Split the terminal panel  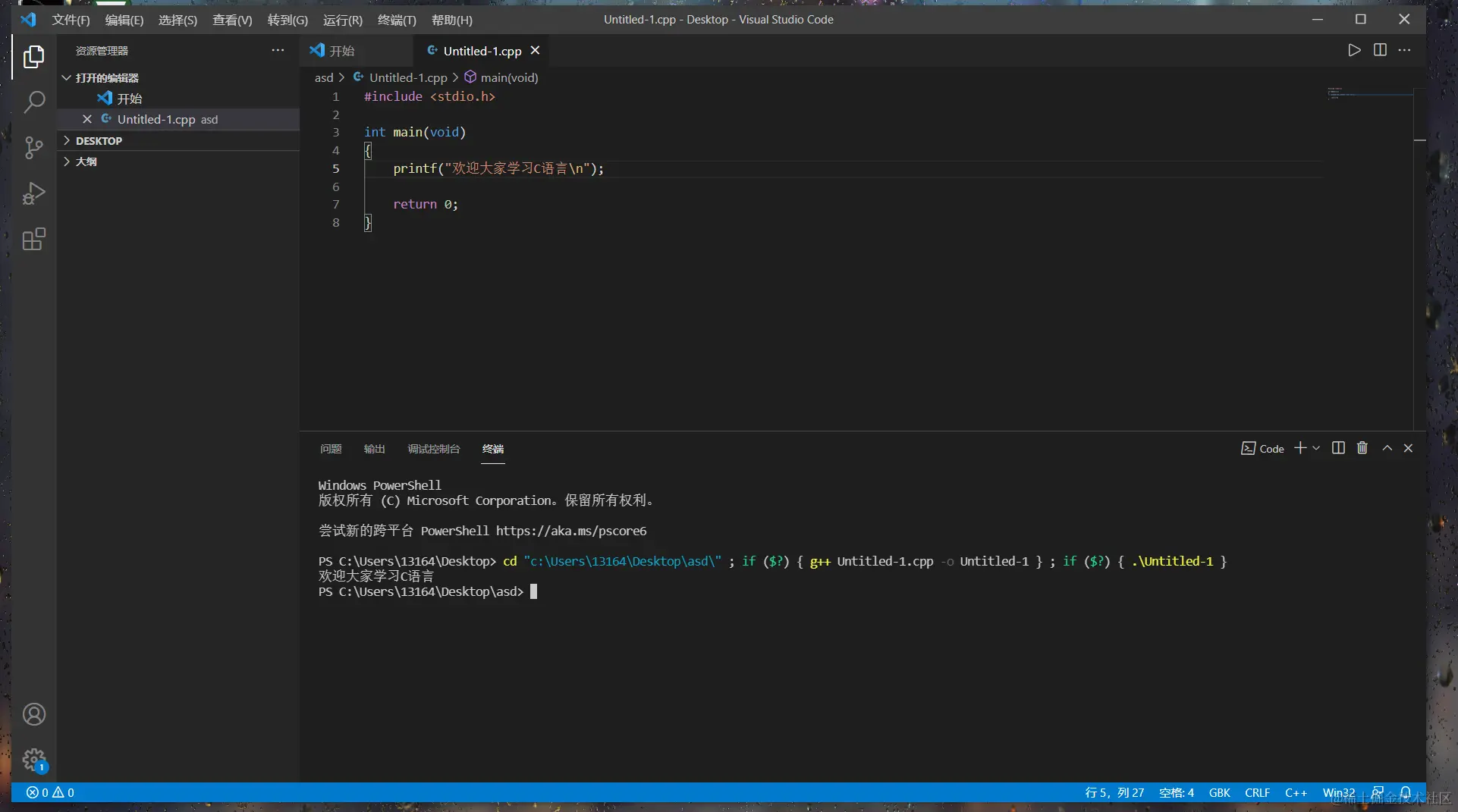pyautogui.click(x=1338, y=448)
